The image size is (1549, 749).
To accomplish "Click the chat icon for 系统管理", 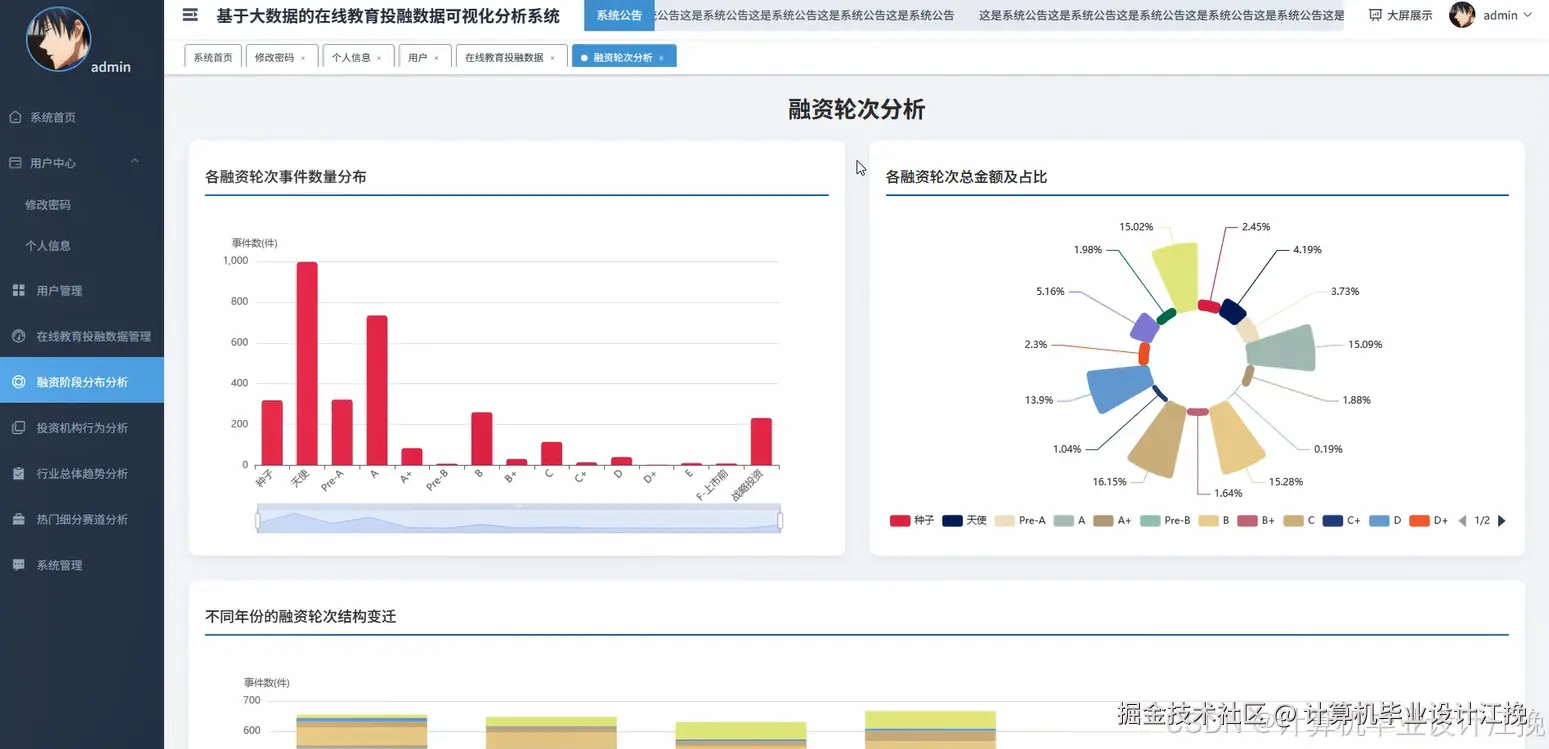I will (18, 565).
